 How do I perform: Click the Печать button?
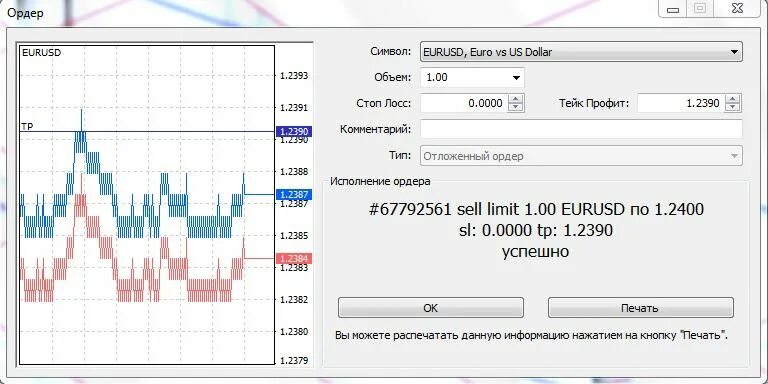[641, 308]
